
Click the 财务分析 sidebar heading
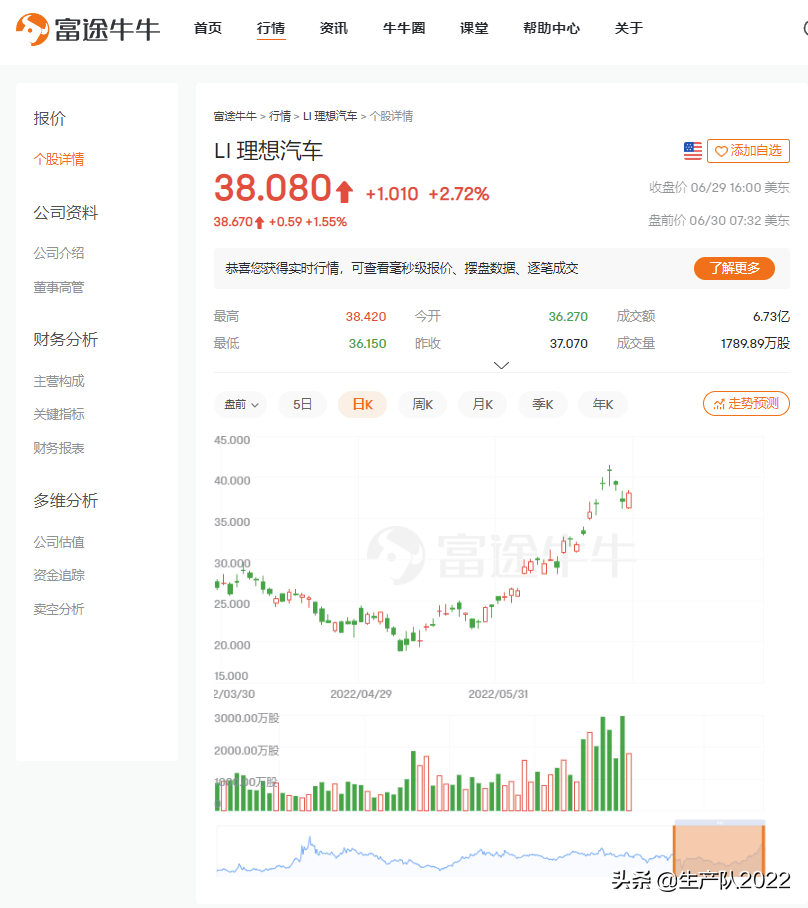coord(65,339)
